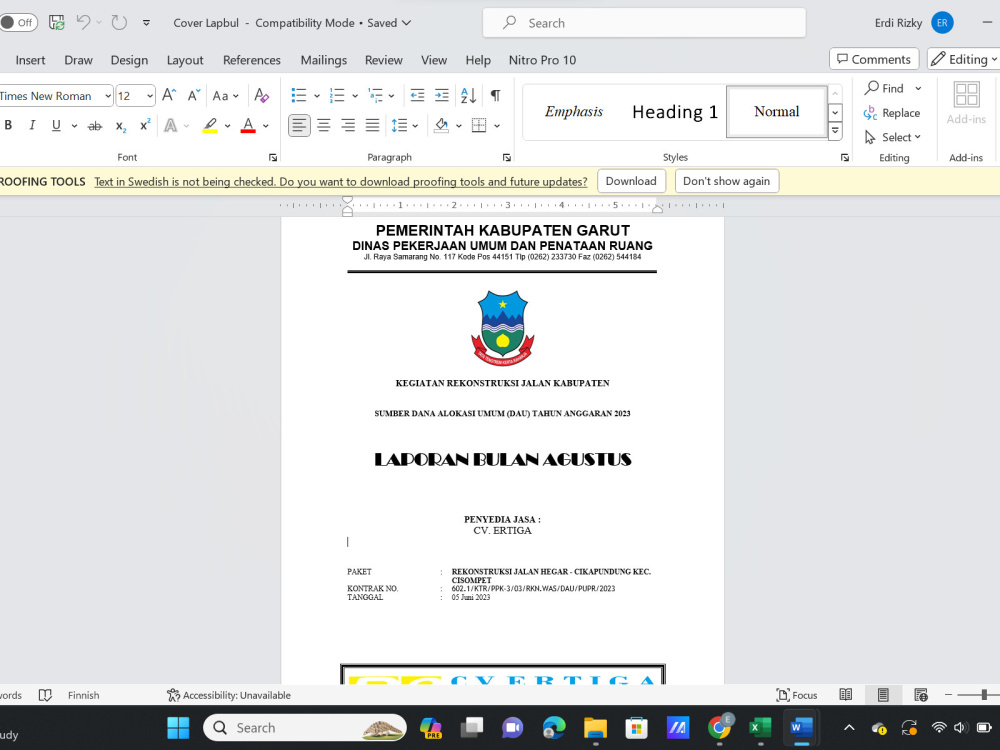
Task: Apply red font color
Action: [x=248, y=126]
